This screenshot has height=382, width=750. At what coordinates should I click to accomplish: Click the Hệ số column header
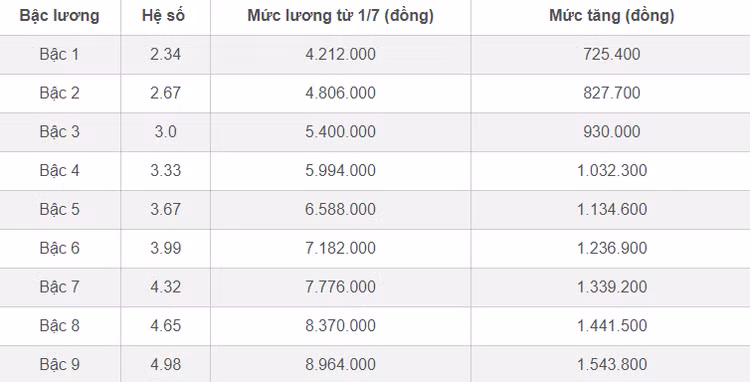click(x=163, y=16)
